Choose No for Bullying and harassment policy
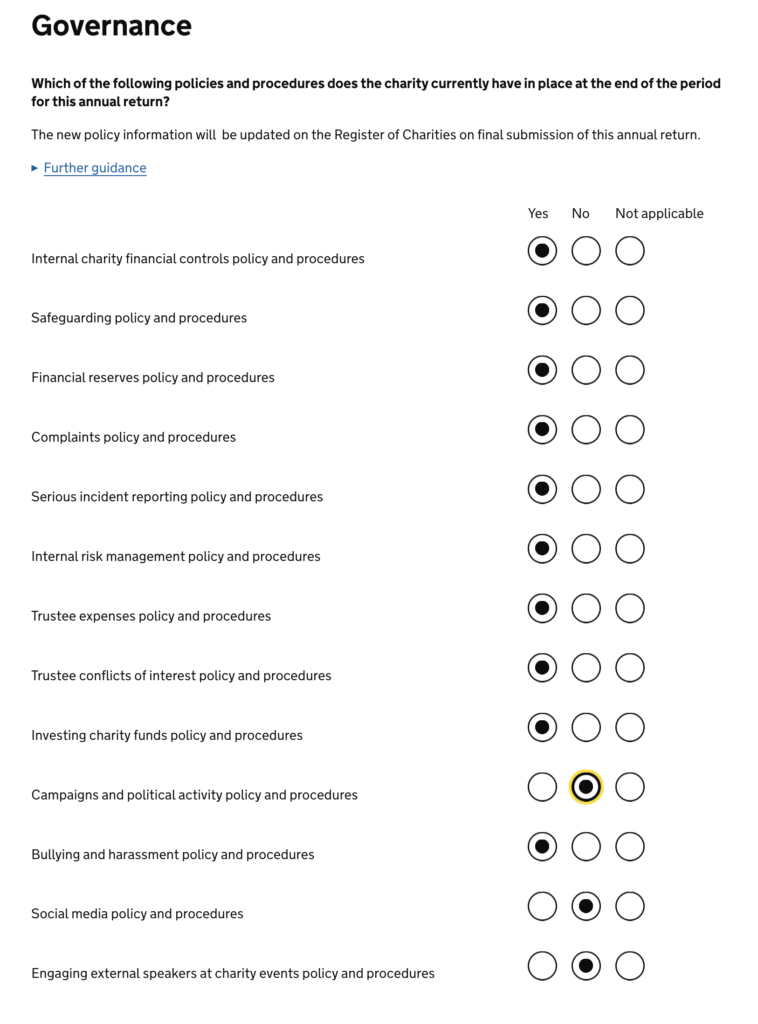This screenshot has width=758, height=1024. [586, 847]
